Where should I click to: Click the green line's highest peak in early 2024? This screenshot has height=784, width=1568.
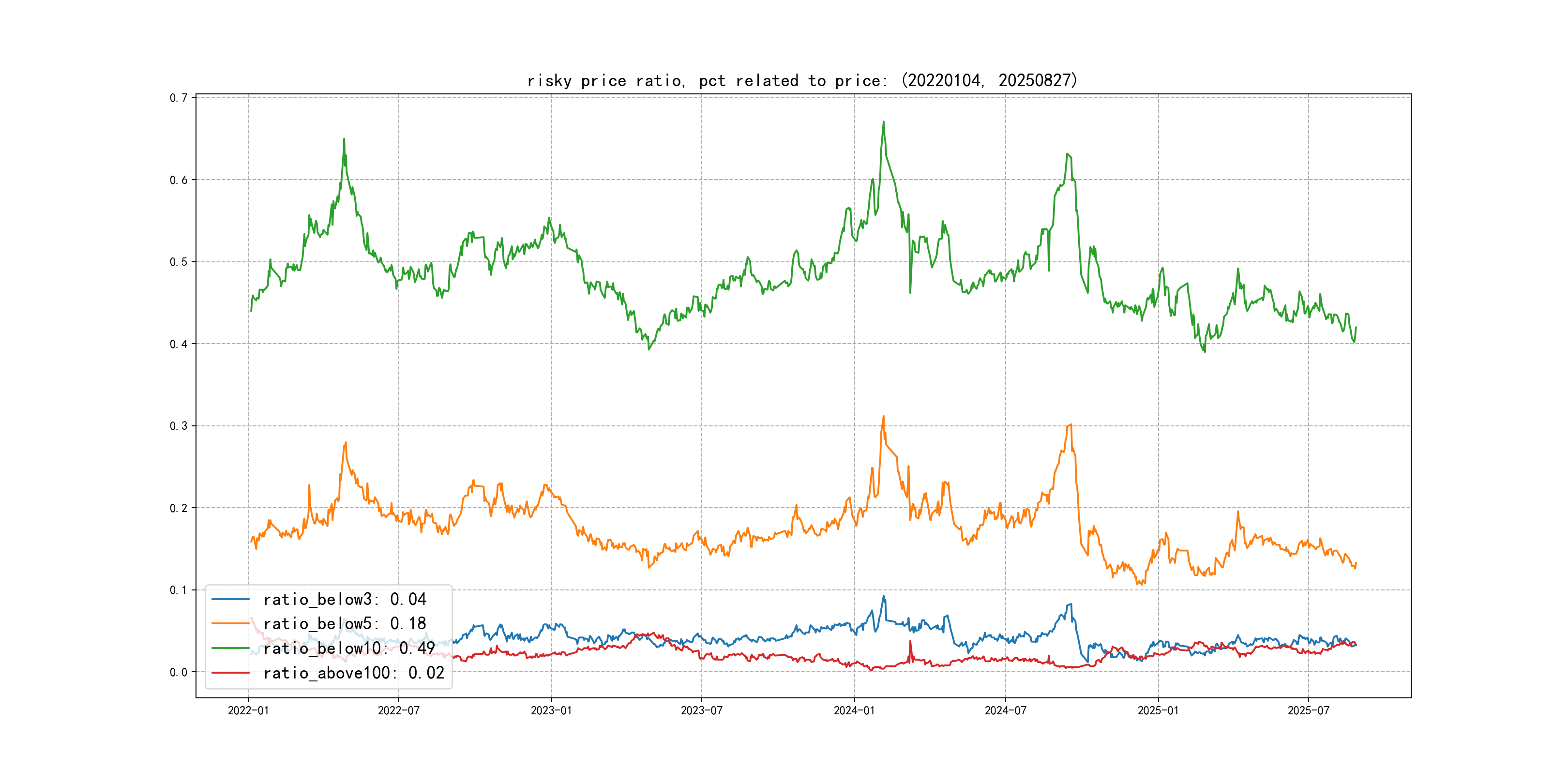883,122
